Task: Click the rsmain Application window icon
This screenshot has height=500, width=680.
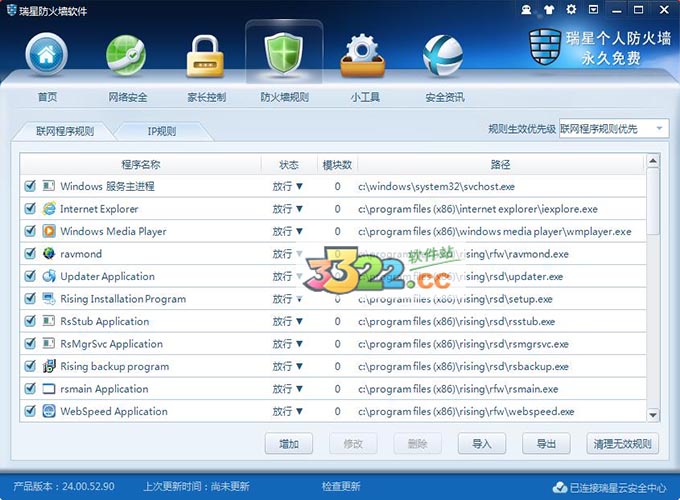Action: pyautogui.click(x=49, y=389)
